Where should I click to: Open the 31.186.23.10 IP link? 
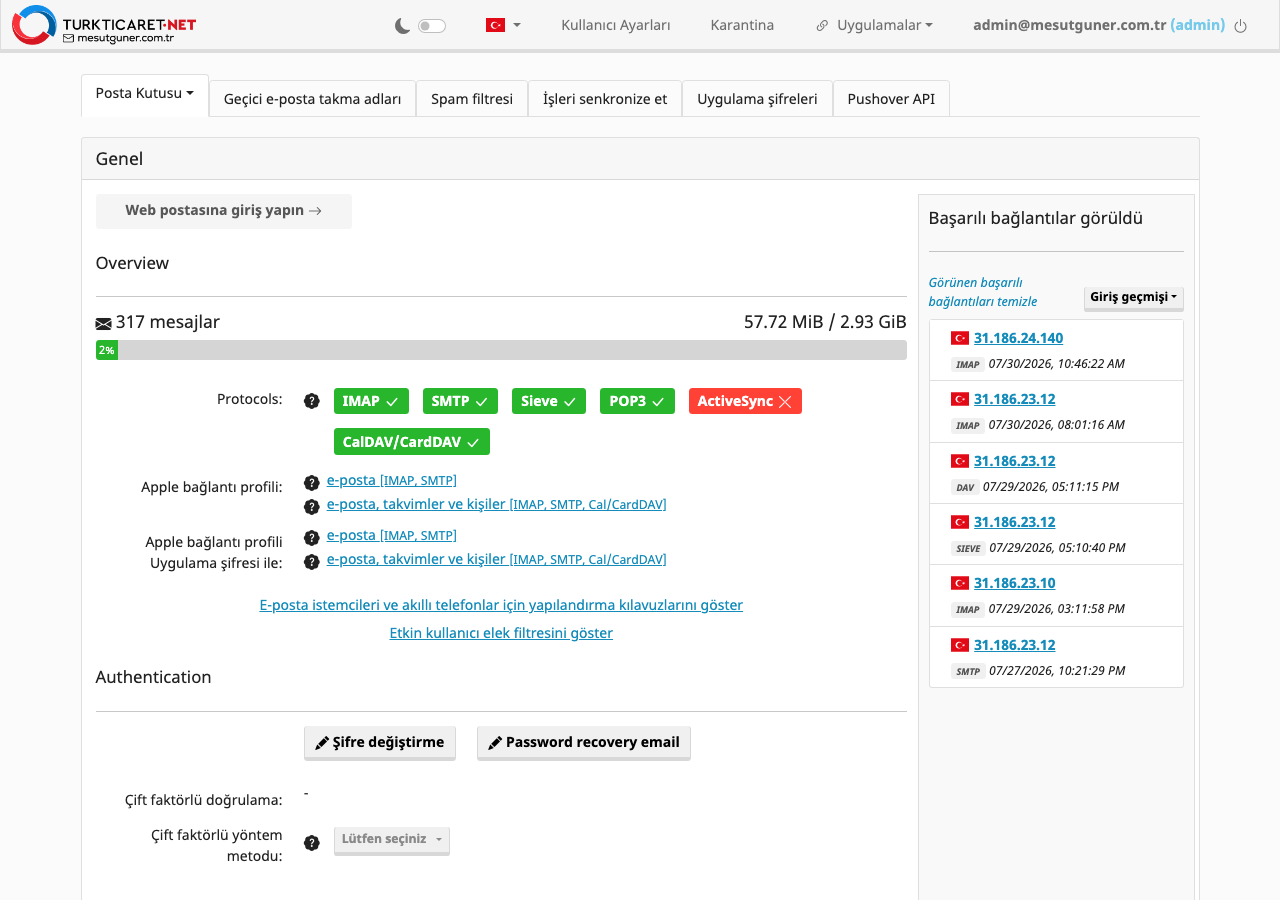(1015, 583)
